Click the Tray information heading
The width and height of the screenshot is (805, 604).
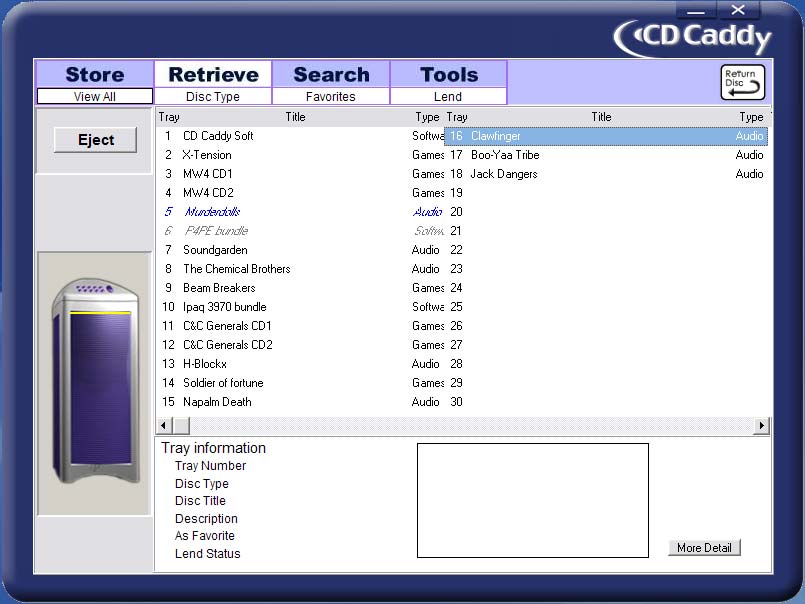[x=214, y=448]
